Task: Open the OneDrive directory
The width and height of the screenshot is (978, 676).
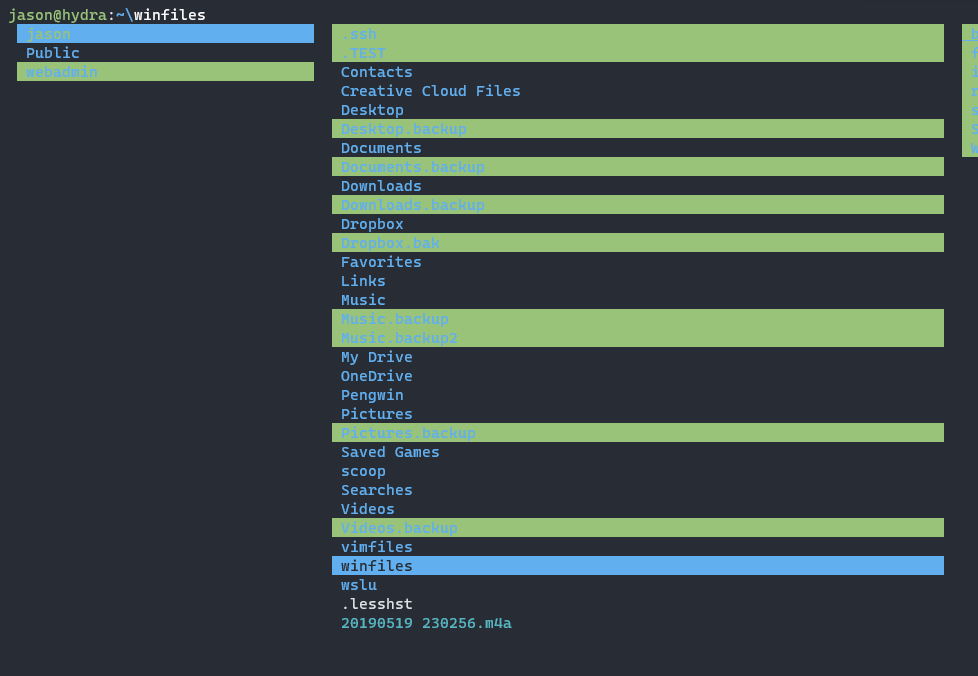Action: [x=377, y=376]
